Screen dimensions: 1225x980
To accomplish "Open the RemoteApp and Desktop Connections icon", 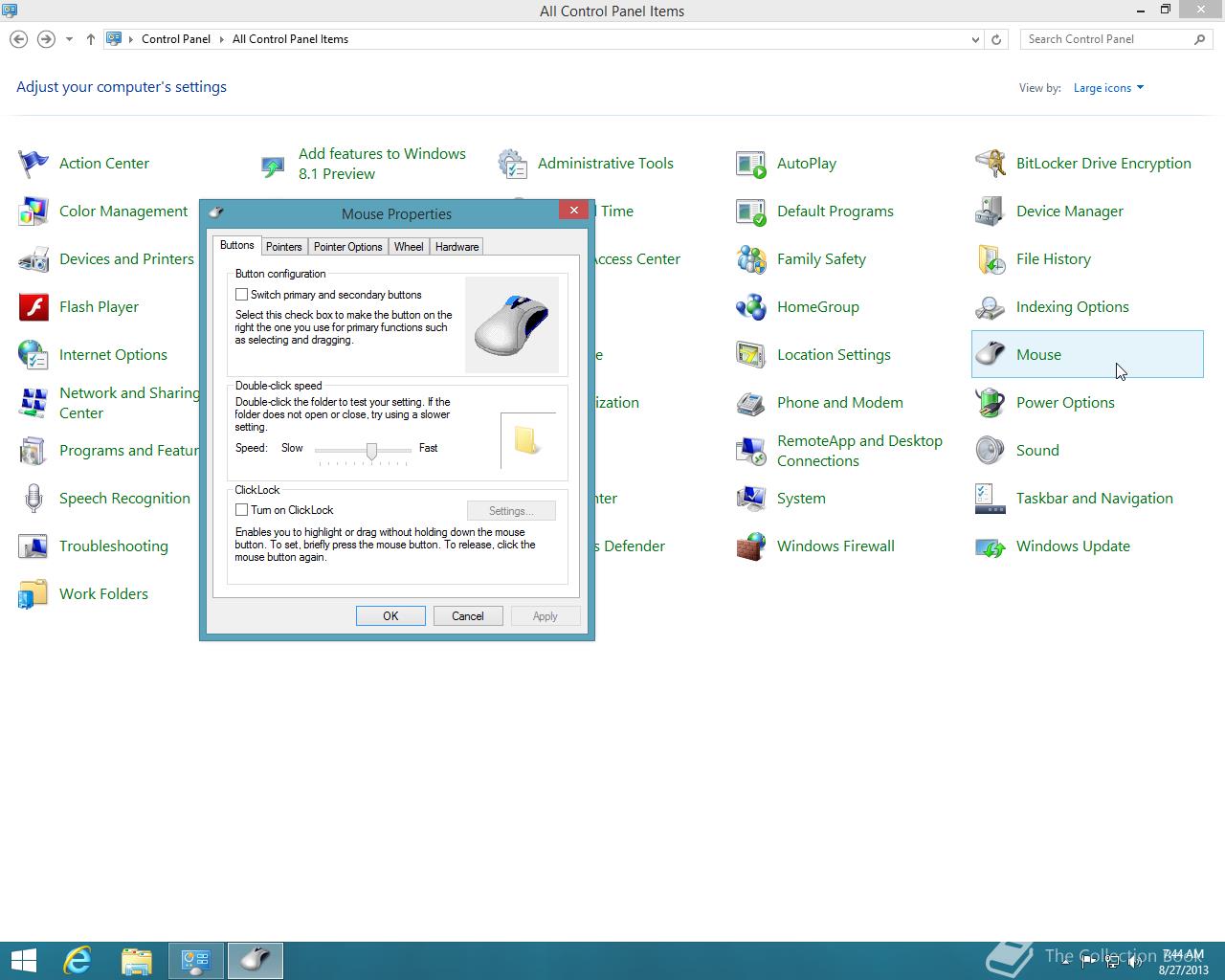I will pos(751,451).
